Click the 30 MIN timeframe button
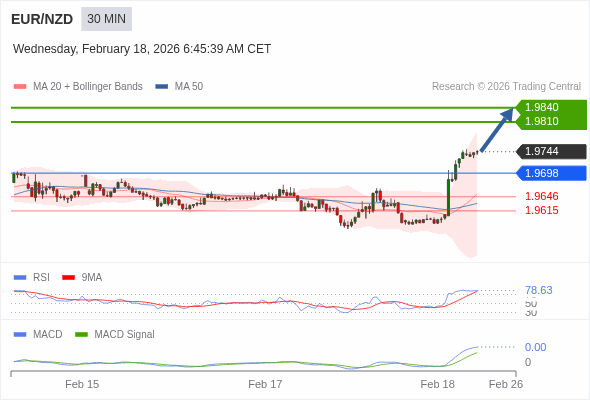Screen dimensions: 590x400 tap(106, 19)
